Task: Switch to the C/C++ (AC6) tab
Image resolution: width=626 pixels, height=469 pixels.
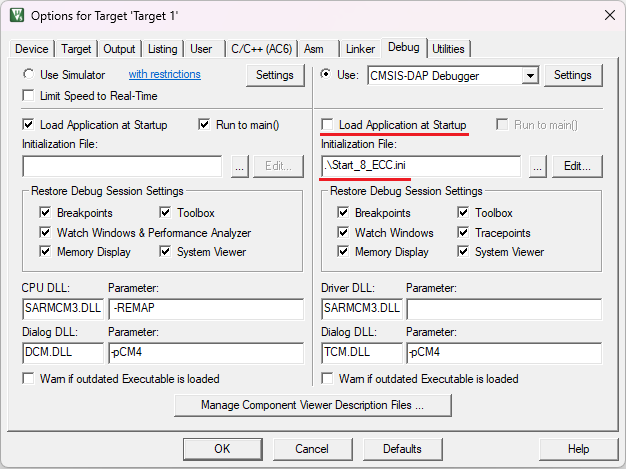Action: pyautogui.click(x=260, y=49)
